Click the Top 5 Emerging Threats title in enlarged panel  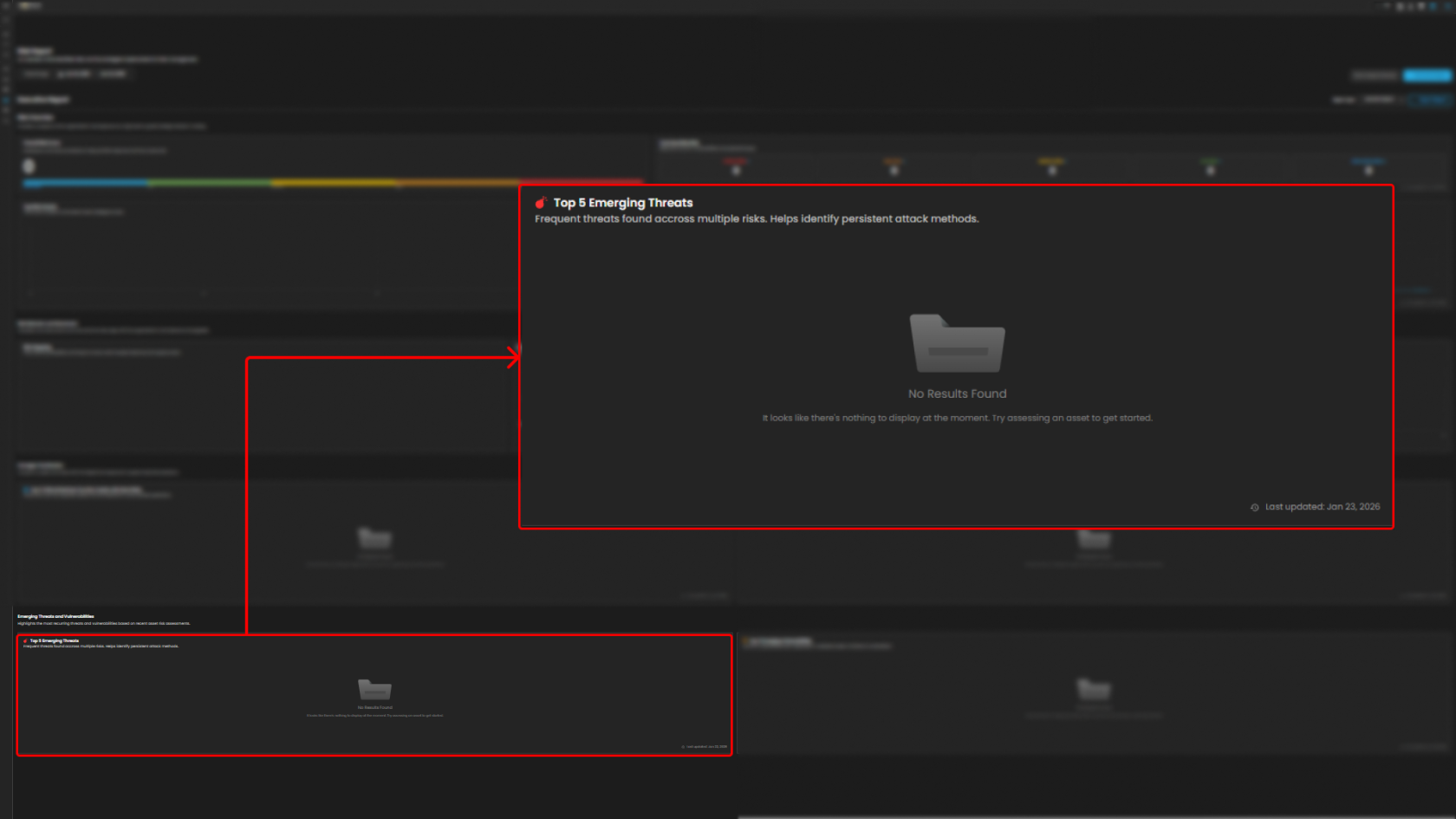tap(623, 203)
